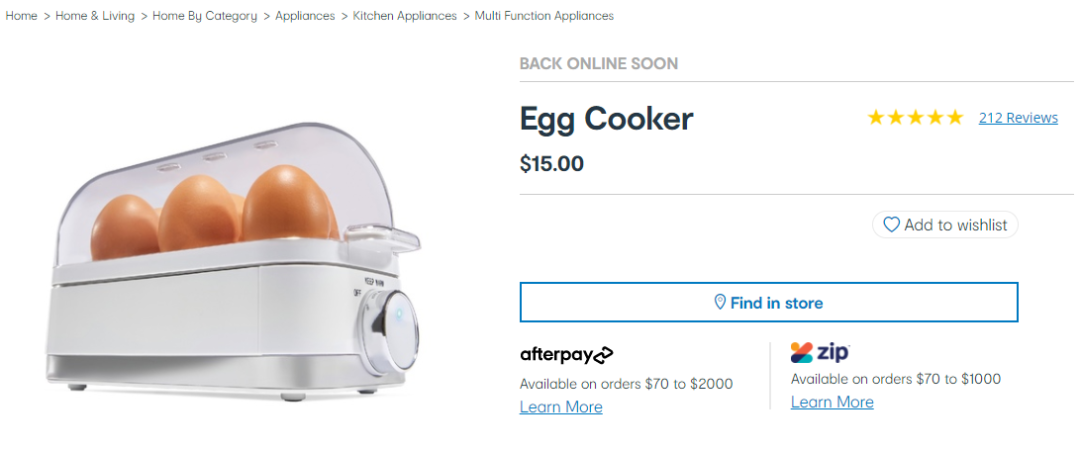Click the Egg Cooker product title
The image size is (1080, 451).
click(x=606, y=119)
